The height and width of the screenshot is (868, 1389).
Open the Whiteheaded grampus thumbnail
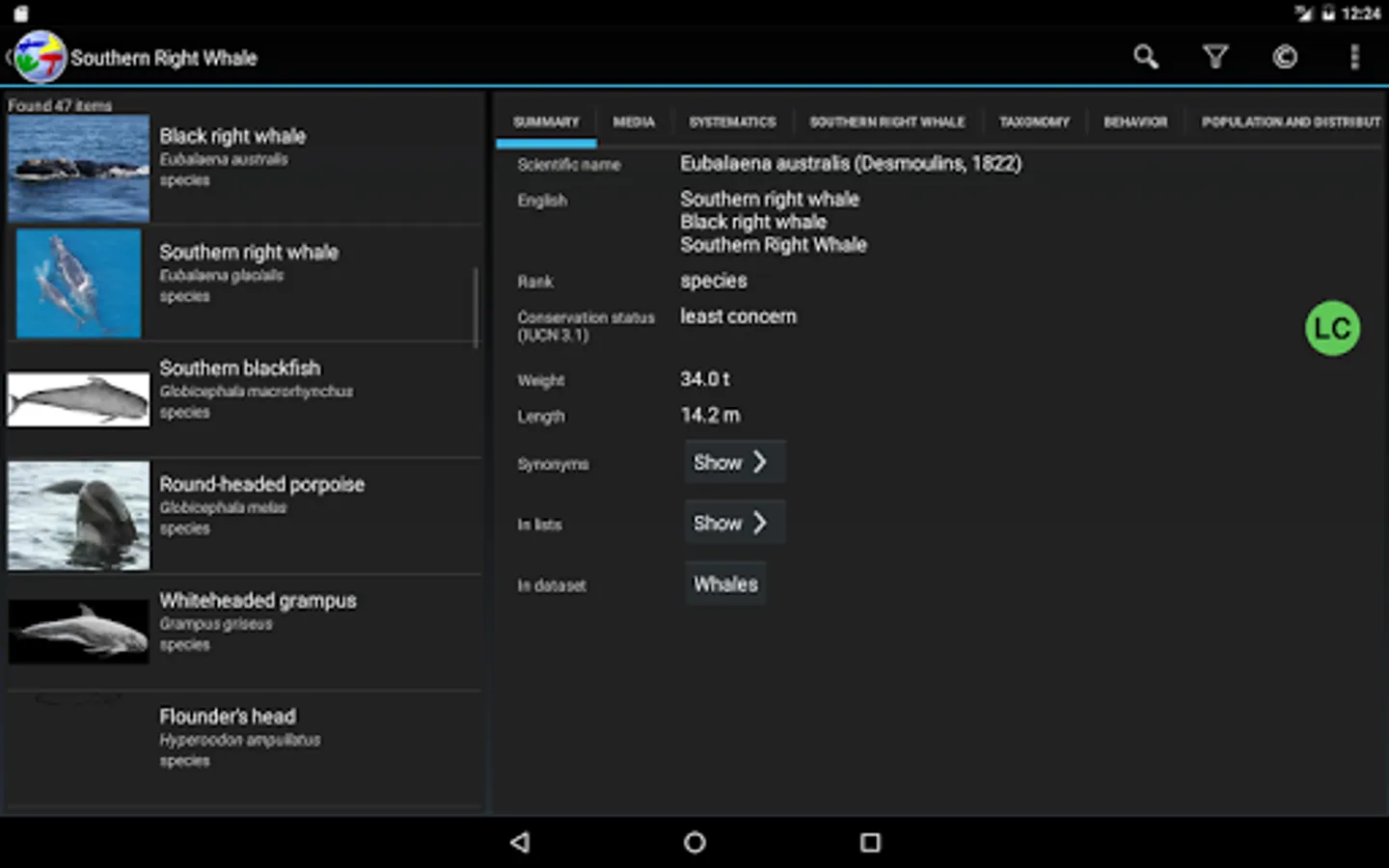79,632
